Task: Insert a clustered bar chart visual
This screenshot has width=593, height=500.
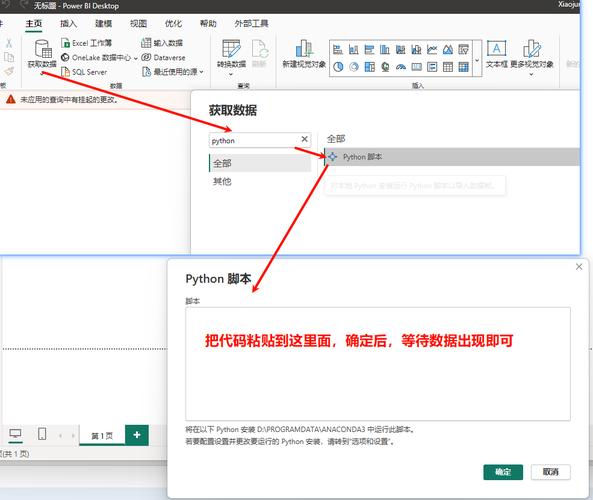Action: pos(369,49)
